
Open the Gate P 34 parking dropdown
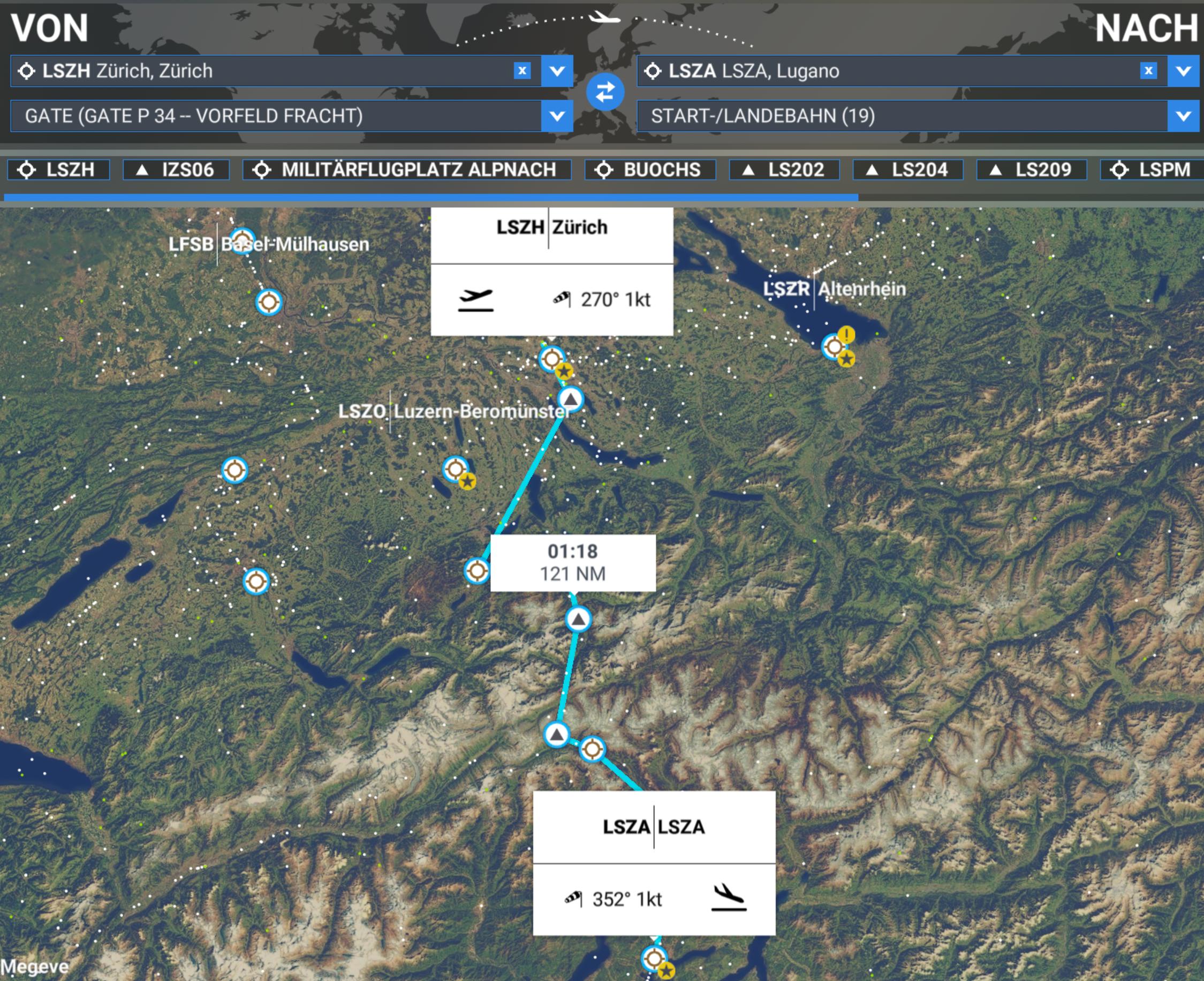(292, 116)
